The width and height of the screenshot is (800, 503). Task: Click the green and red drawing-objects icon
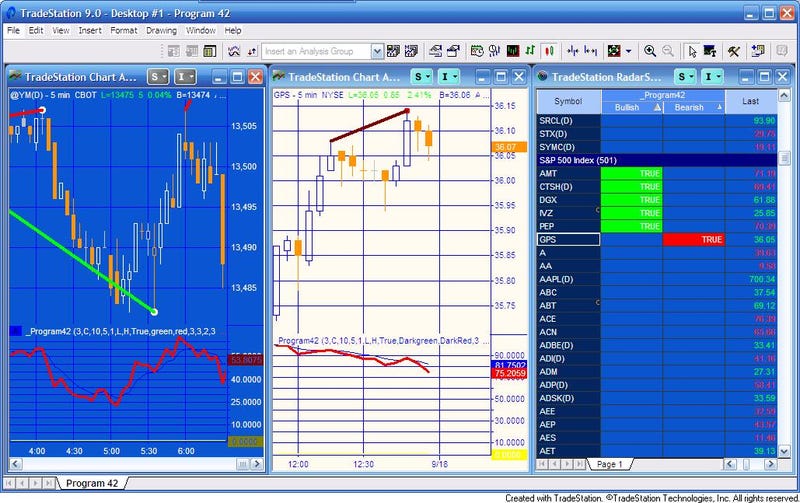(x=614, y=51)
